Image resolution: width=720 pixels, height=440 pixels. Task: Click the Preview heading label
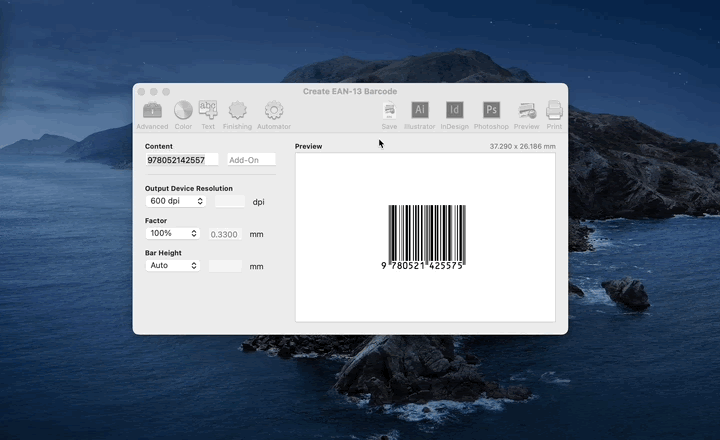tap(308, 146)
